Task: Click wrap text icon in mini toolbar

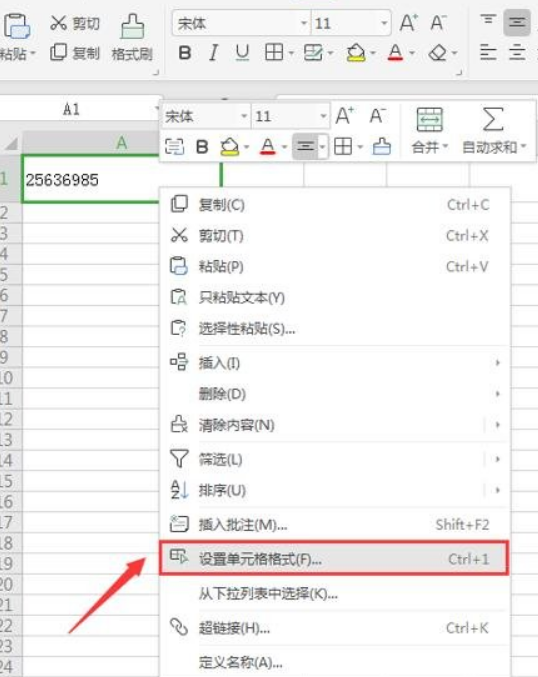Action: pos(174,147)
